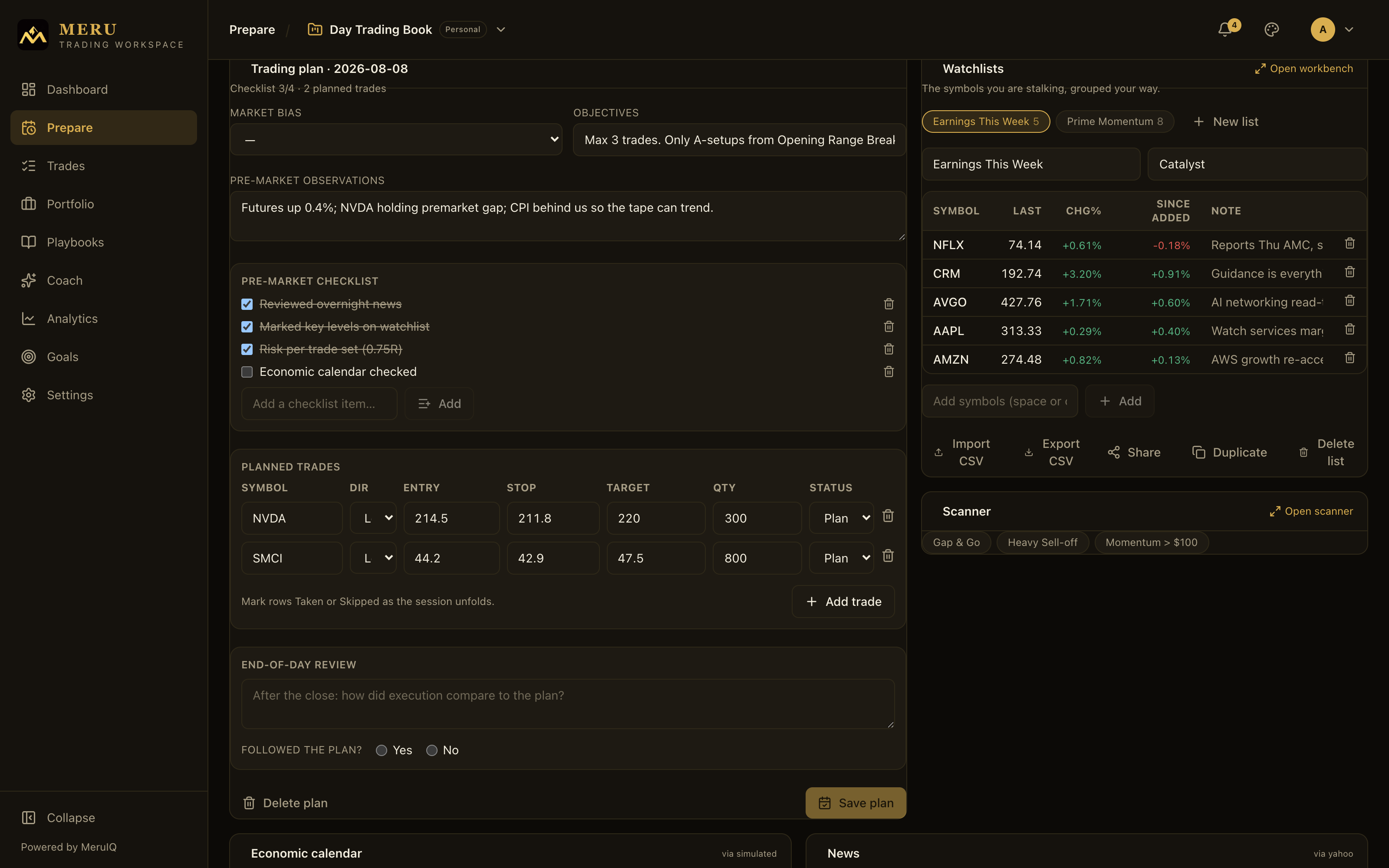Add symbols to the watchlist
Screen dimensions: 1389x868
point(1119,401)
